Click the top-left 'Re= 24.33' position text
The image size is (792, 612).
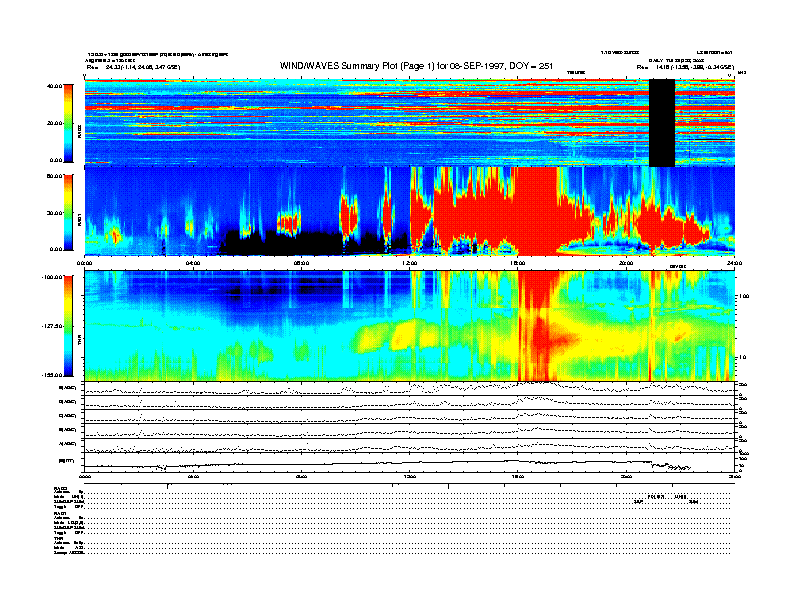(x=133, y=67)
